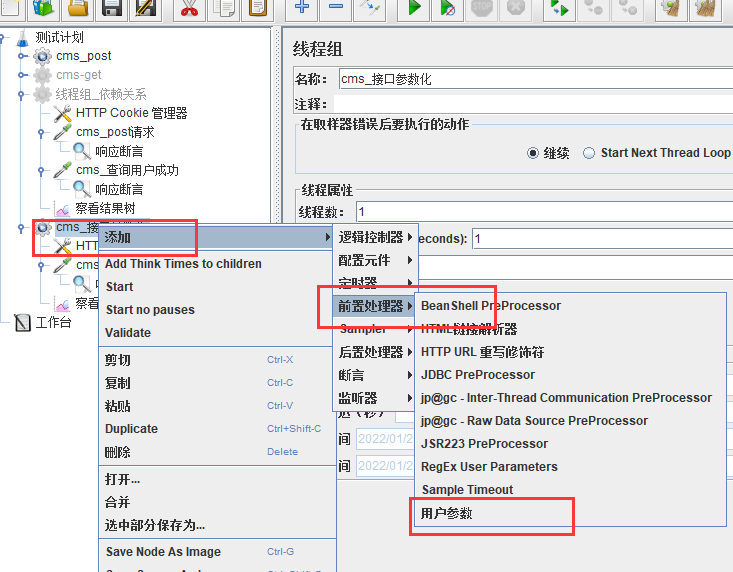Image resolution: width=733 pixels, height=572 pixels.
Task: Select the 继续 radio button
Action: click(x=532, y=153)
